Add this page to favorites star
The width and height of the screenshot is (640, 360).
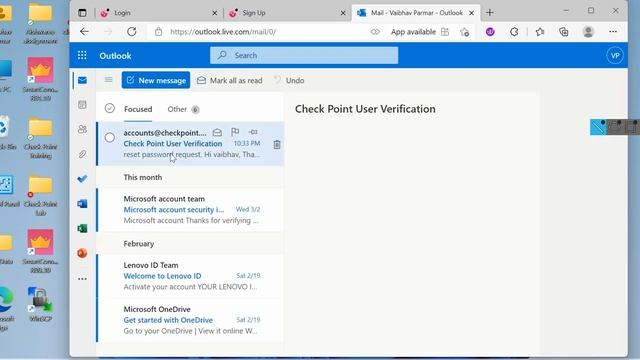point(464,32)
